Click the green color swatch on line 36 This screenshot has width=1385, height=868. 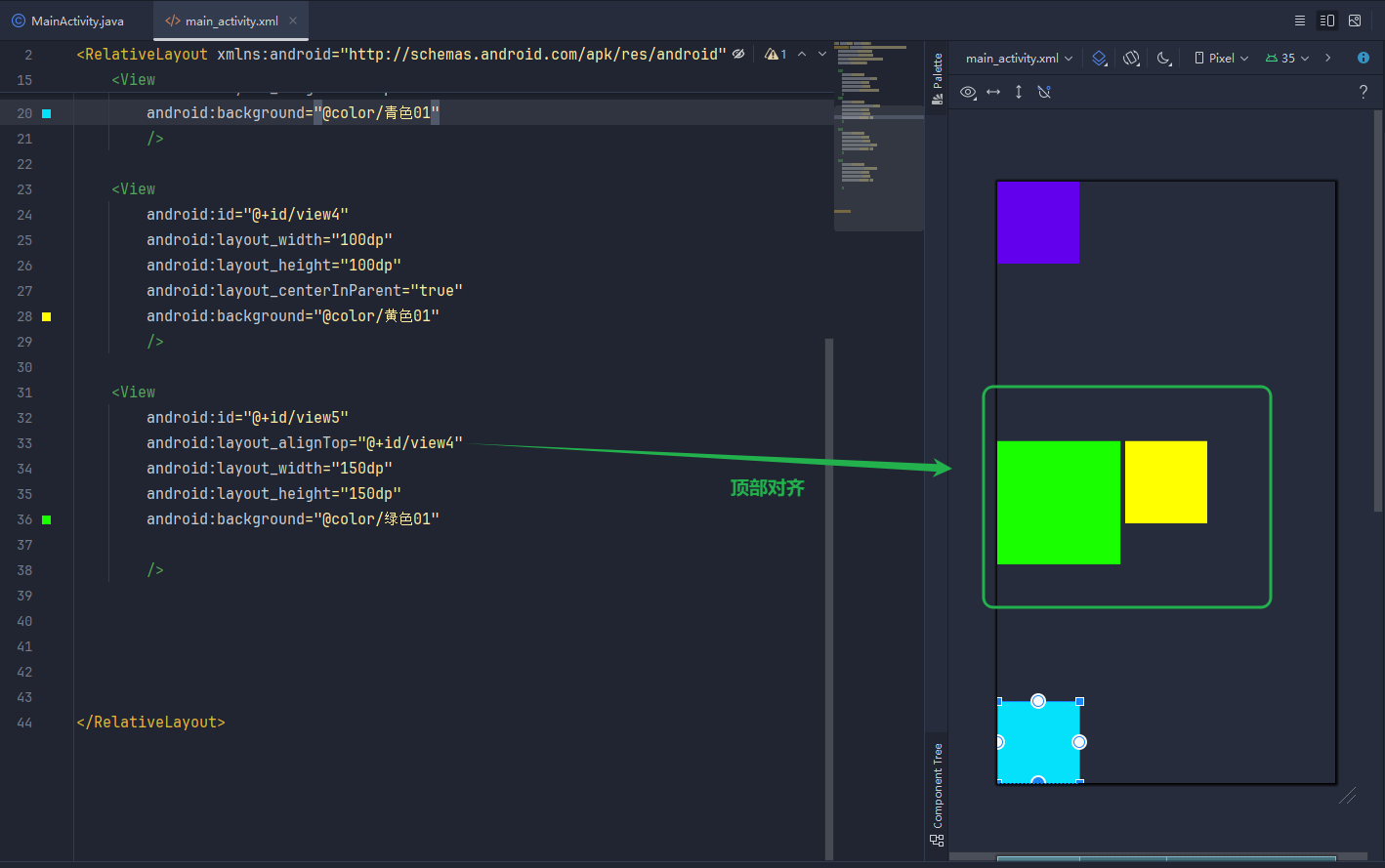(46, 519)
